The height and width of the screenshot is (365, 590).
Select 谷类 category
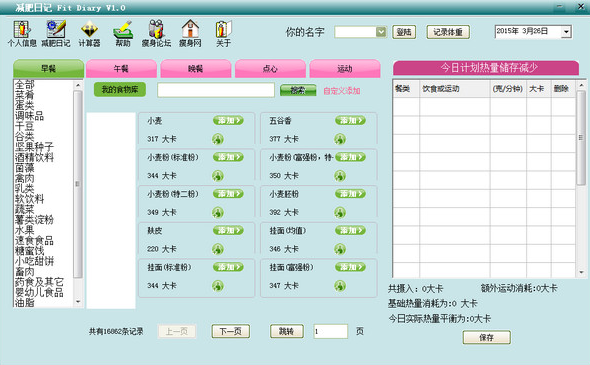click(24, 136)
